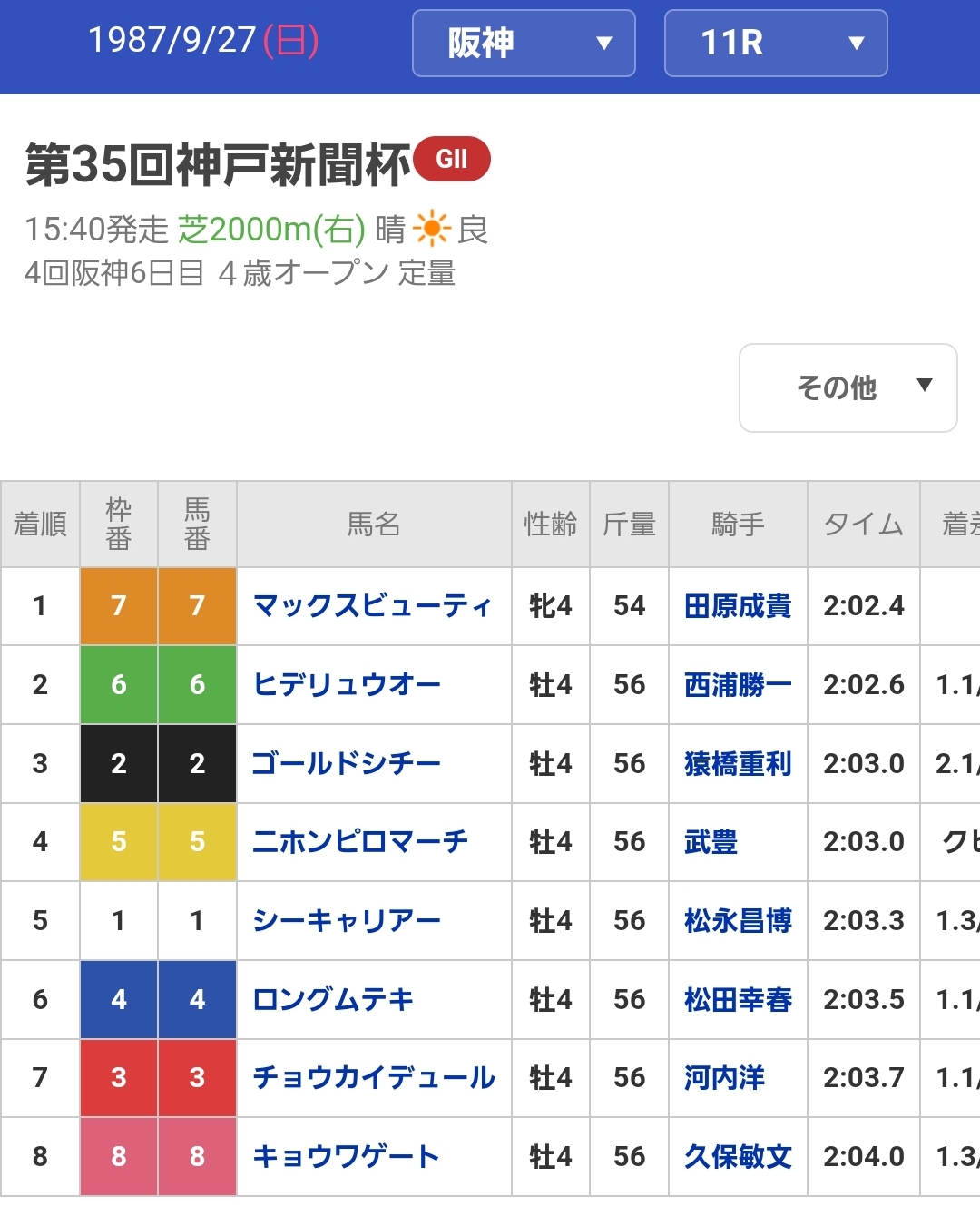Viewport: 980px width, 1206px height.
Task: Open horse マックスビューティ details
Action: click(372, 606)
